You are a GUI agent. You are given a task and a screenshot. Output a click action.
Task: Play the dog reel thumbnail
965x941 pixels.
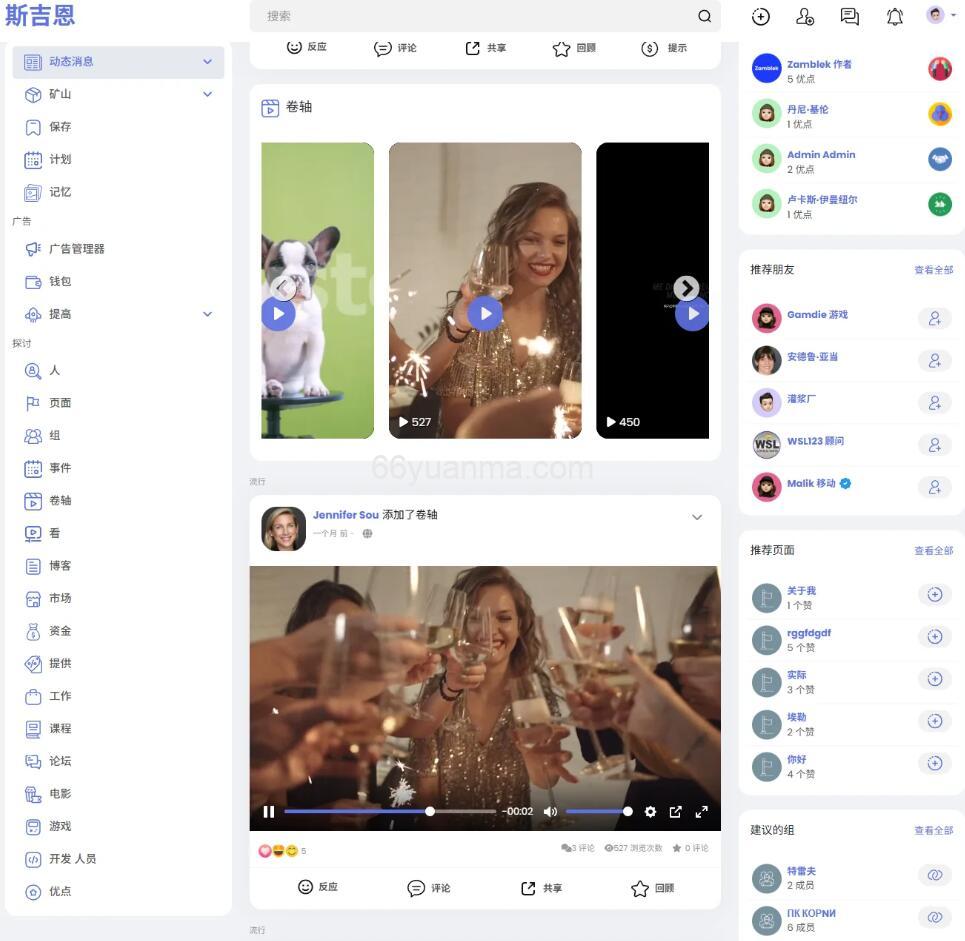[x=277, y=313]
